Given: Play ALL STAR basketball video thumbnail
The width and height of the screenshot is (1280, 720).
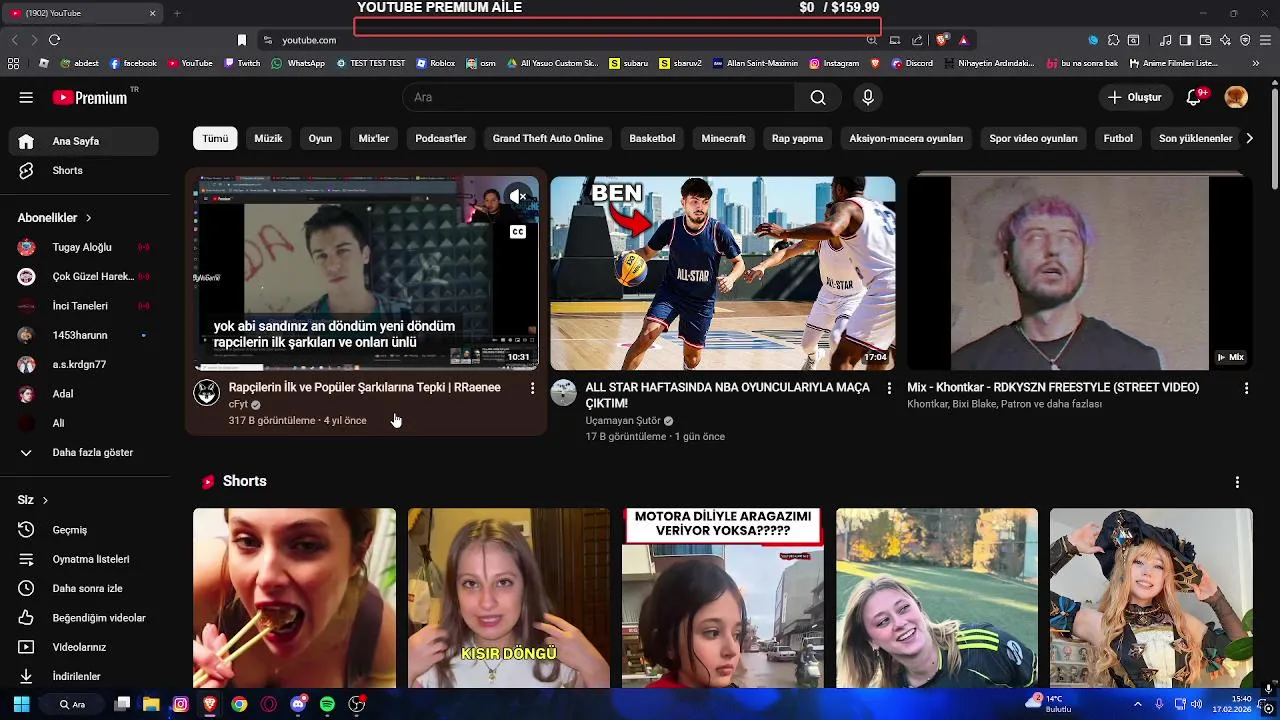Looking at the screenshot, I should tap(723, 273).
